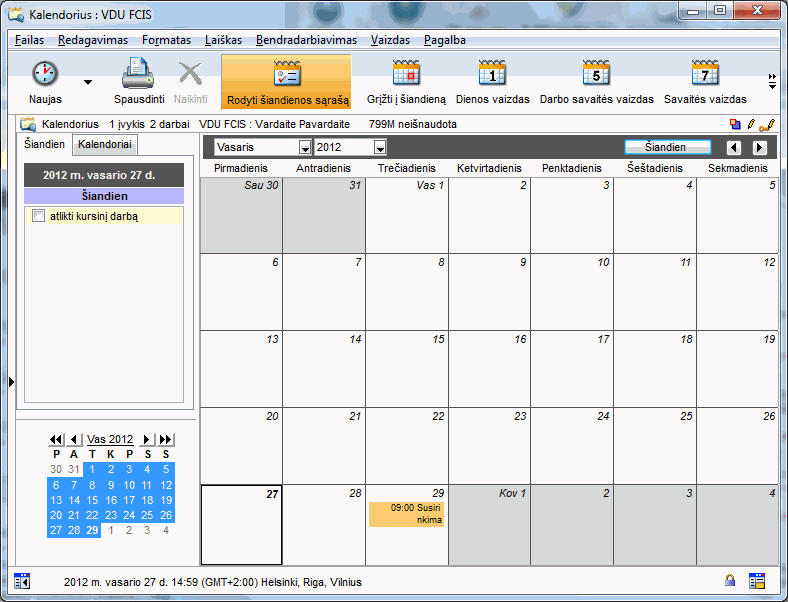The width and height of the screenshot is (788, 602).
Task: Click the Naujas clock icon
Action: point(45,75)
